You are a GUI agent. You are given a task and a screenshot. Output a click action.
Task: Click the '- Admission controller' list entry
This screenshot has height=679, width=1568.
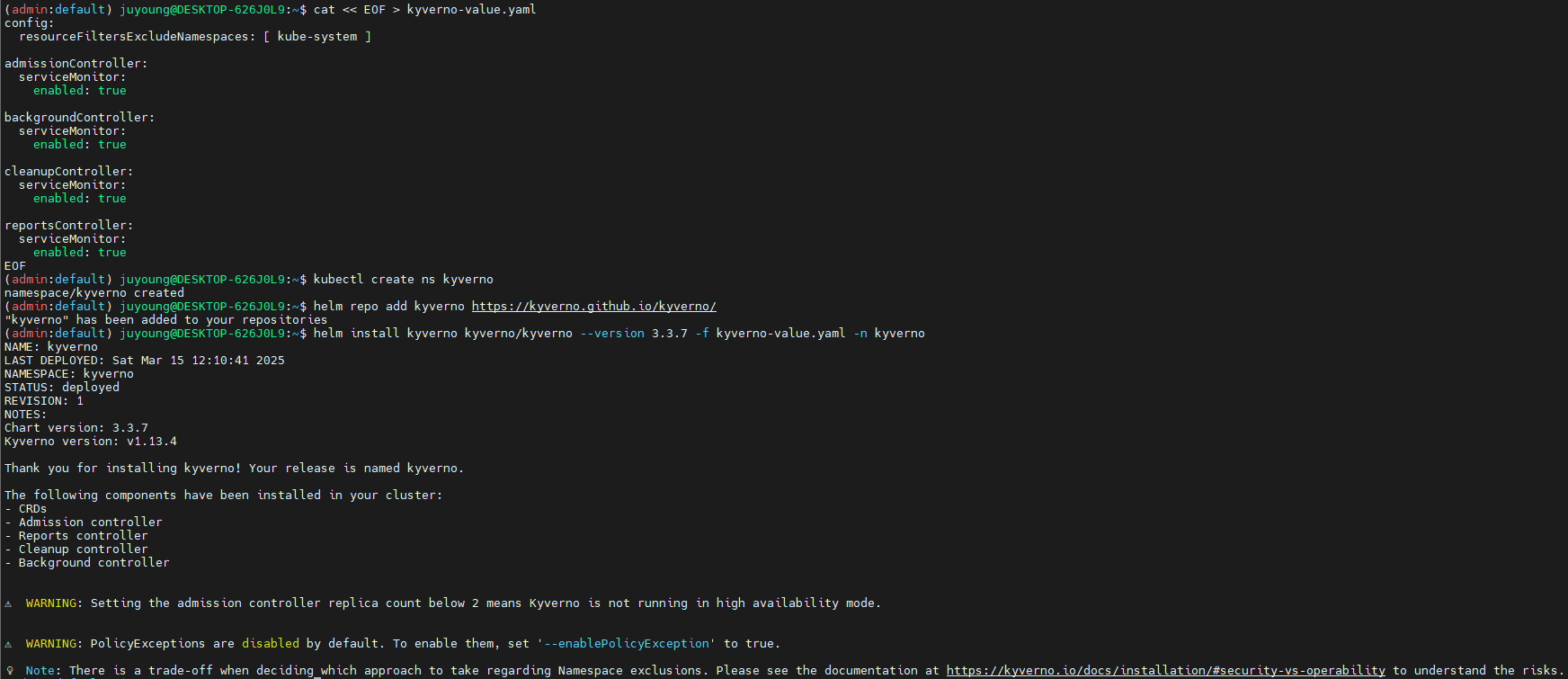[x=84, y=523]
